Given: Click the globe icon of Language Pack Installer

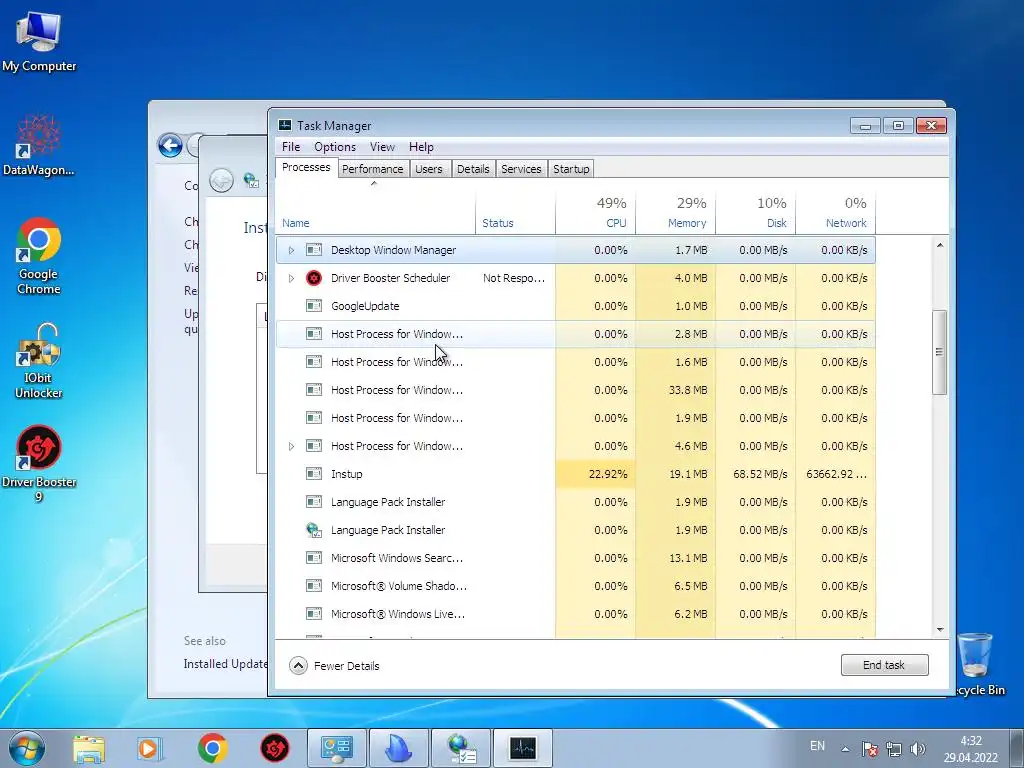Looking at the screenshot, I should pos(314,530).
